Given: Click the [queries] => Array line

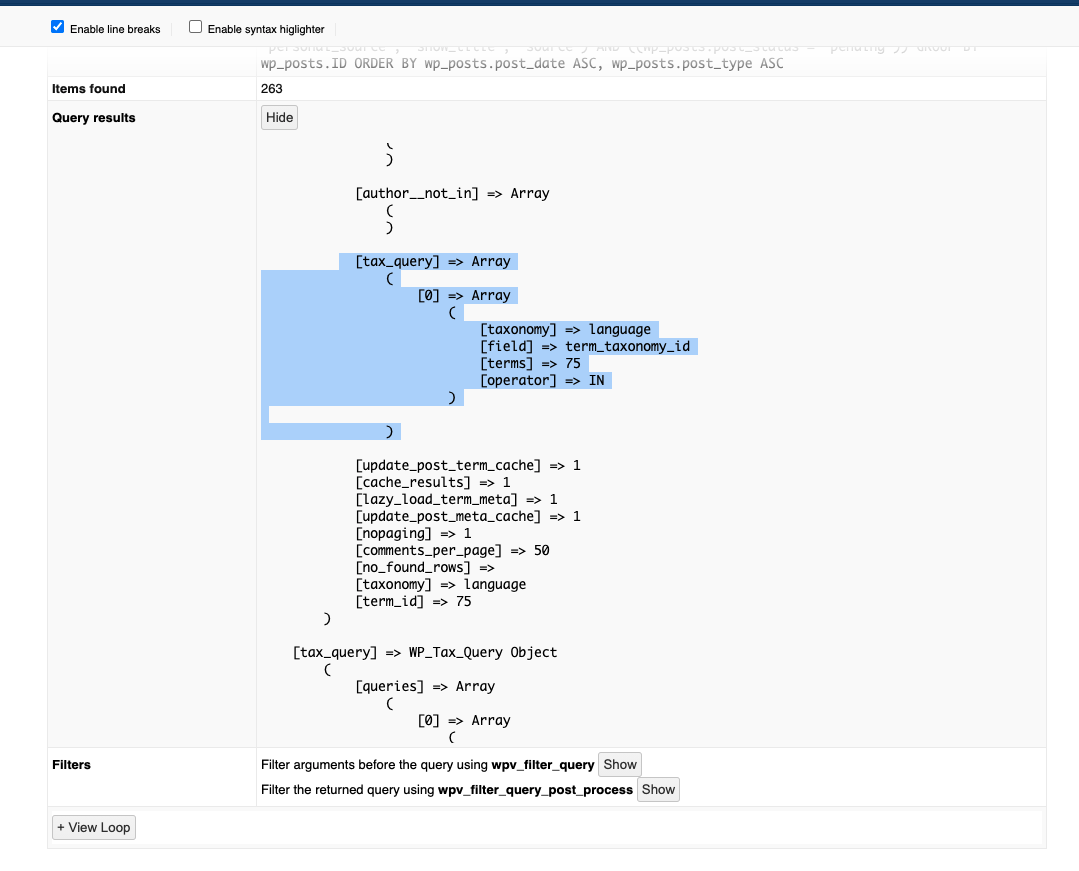Looking at the screenshot, I should click(x=425, y=687).
